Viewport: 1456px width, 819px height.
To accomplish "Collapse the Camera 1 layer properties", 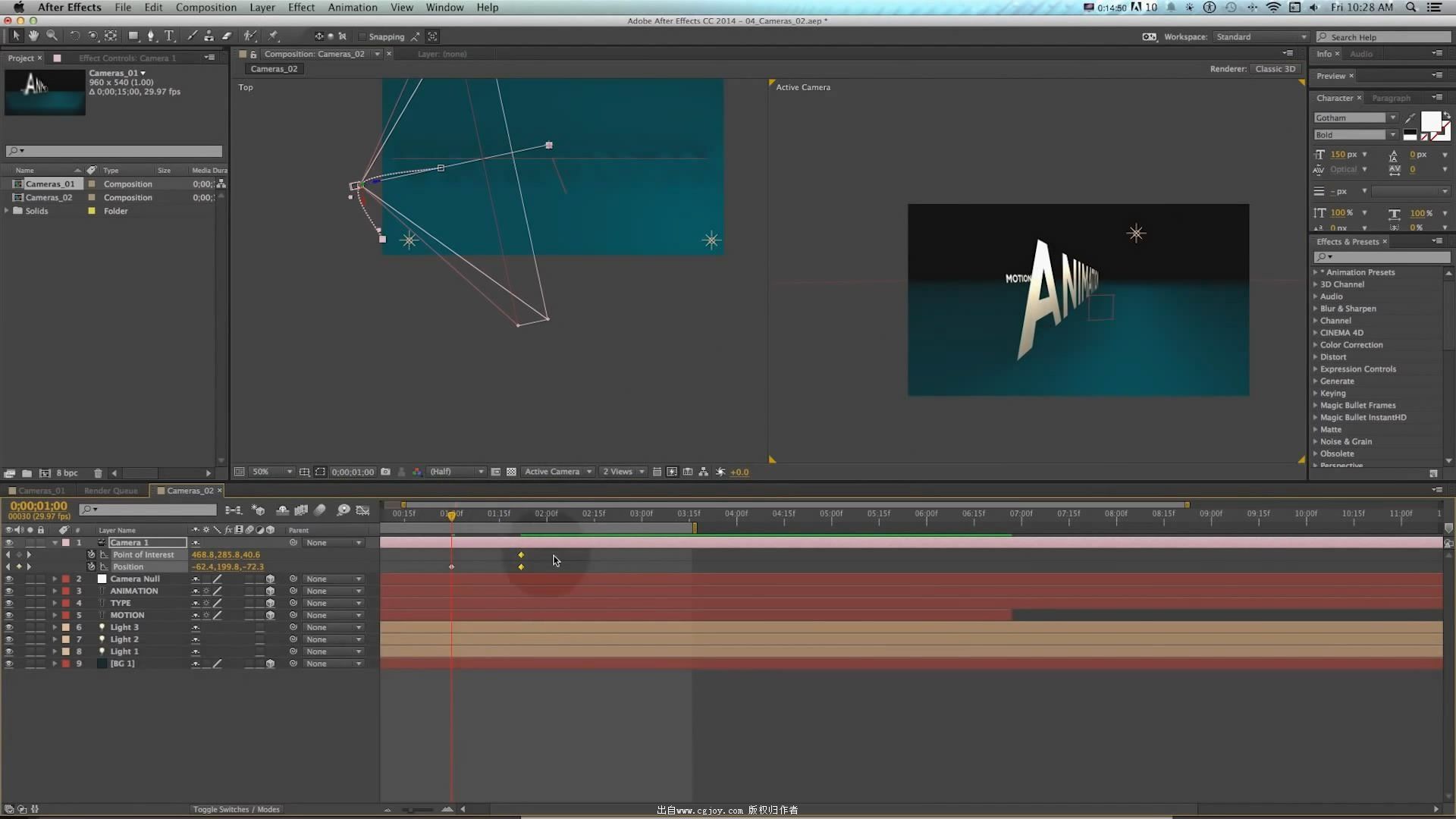I will [55, 543].
